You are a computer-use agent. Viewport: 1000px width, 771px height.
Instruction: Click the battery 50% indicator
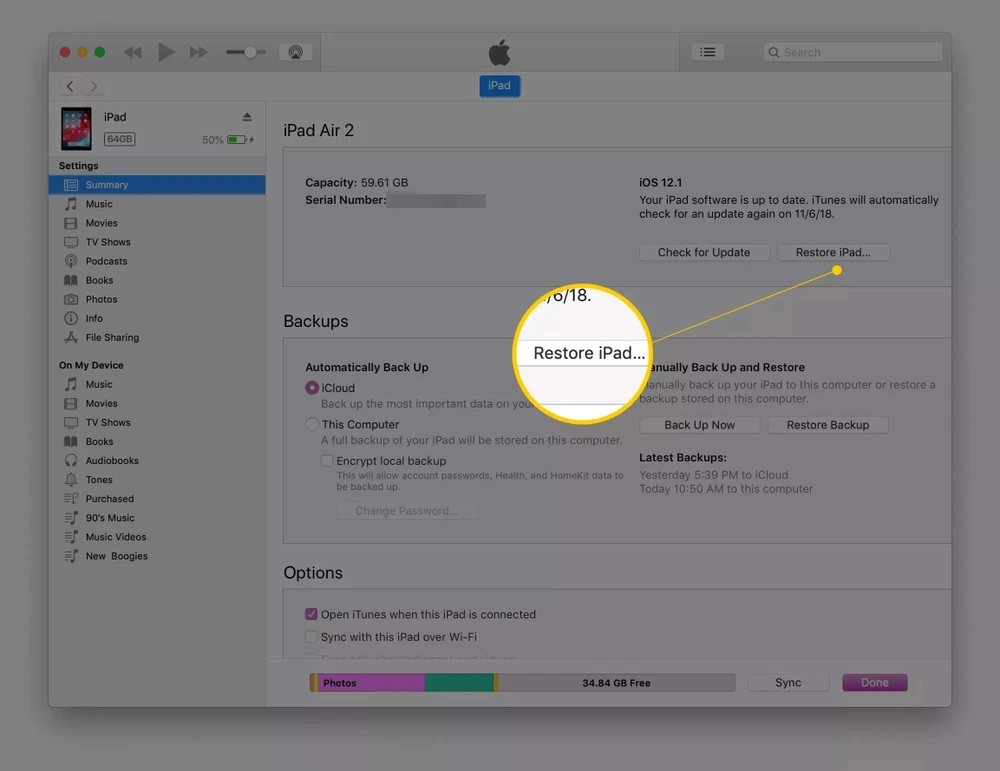click(228, 140)
